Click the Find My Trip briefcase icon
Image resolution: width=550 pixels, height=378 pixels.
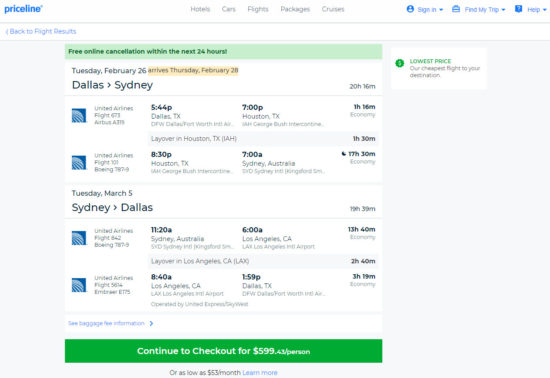pyautogui.click(x=456, y=9)
